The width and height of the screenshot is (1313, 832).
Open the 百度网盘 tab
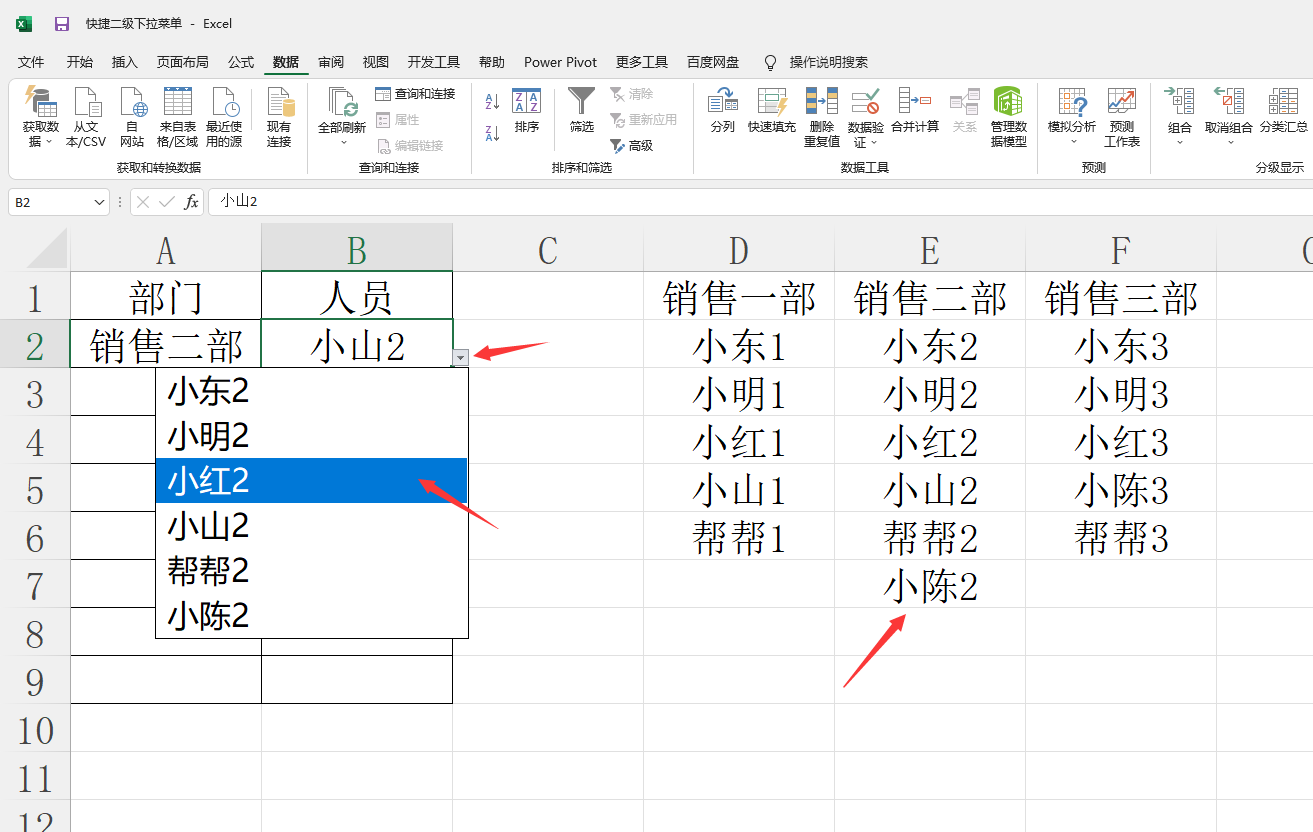click(713, 62)
